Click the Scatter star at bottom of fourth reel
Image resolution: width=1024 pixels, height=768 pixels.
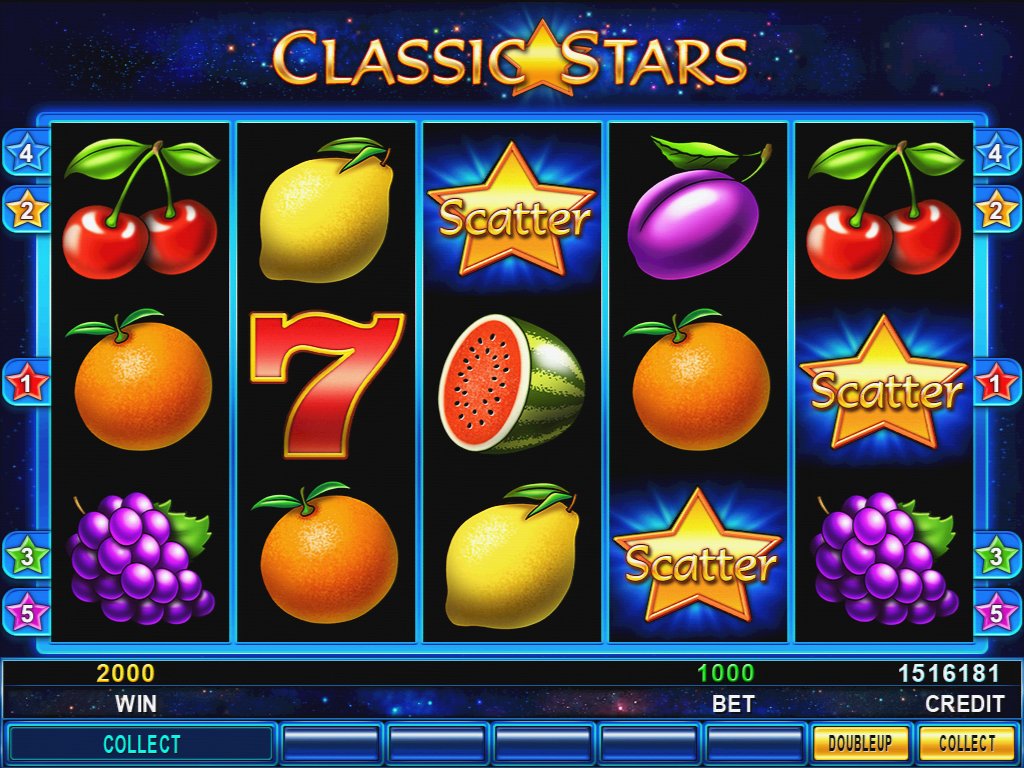697,556
